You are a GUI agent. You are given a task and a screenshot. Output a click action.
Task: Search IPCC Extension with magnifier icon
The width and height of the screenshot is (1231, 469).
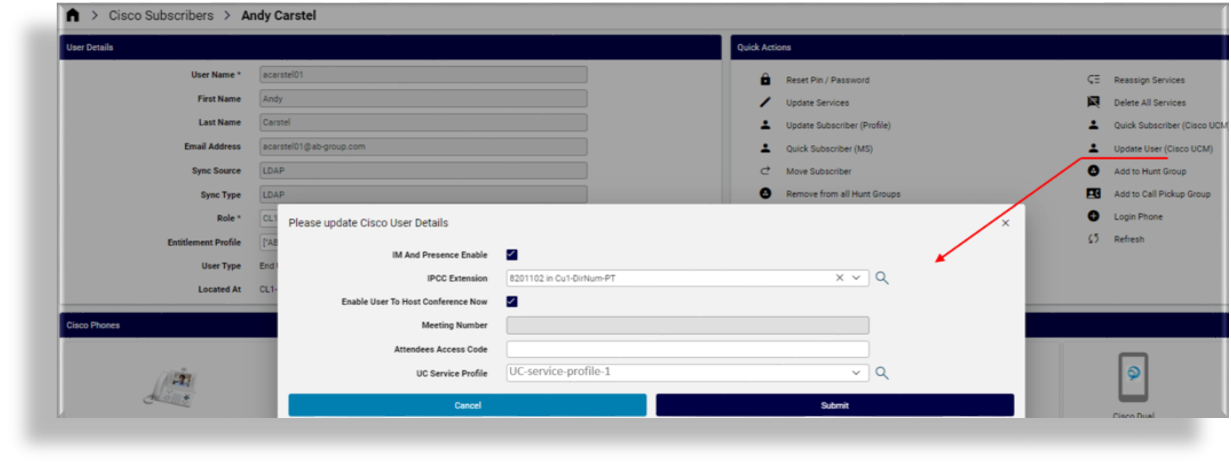coord(882,278)
